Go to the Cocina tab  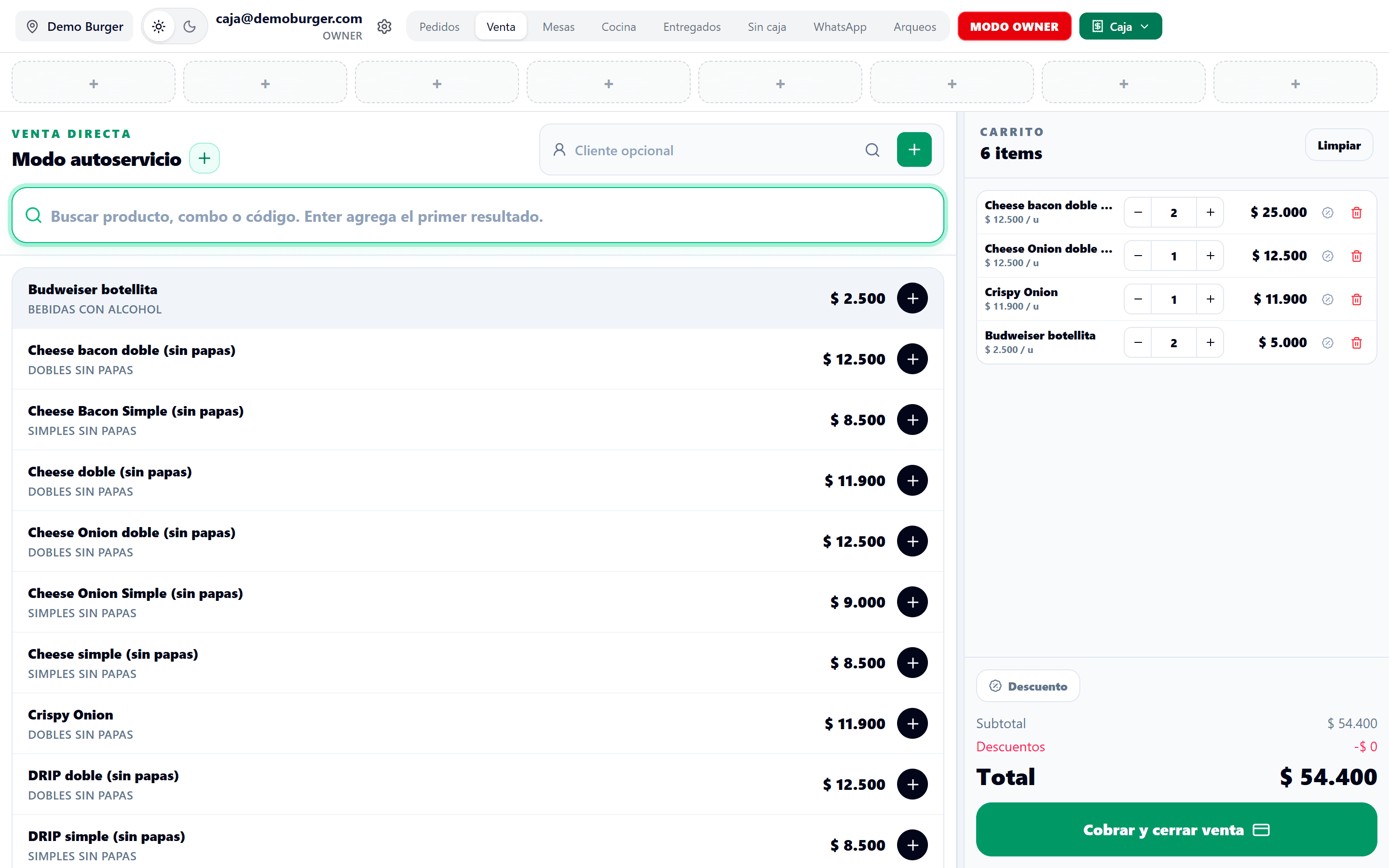(x=618, y=27)
